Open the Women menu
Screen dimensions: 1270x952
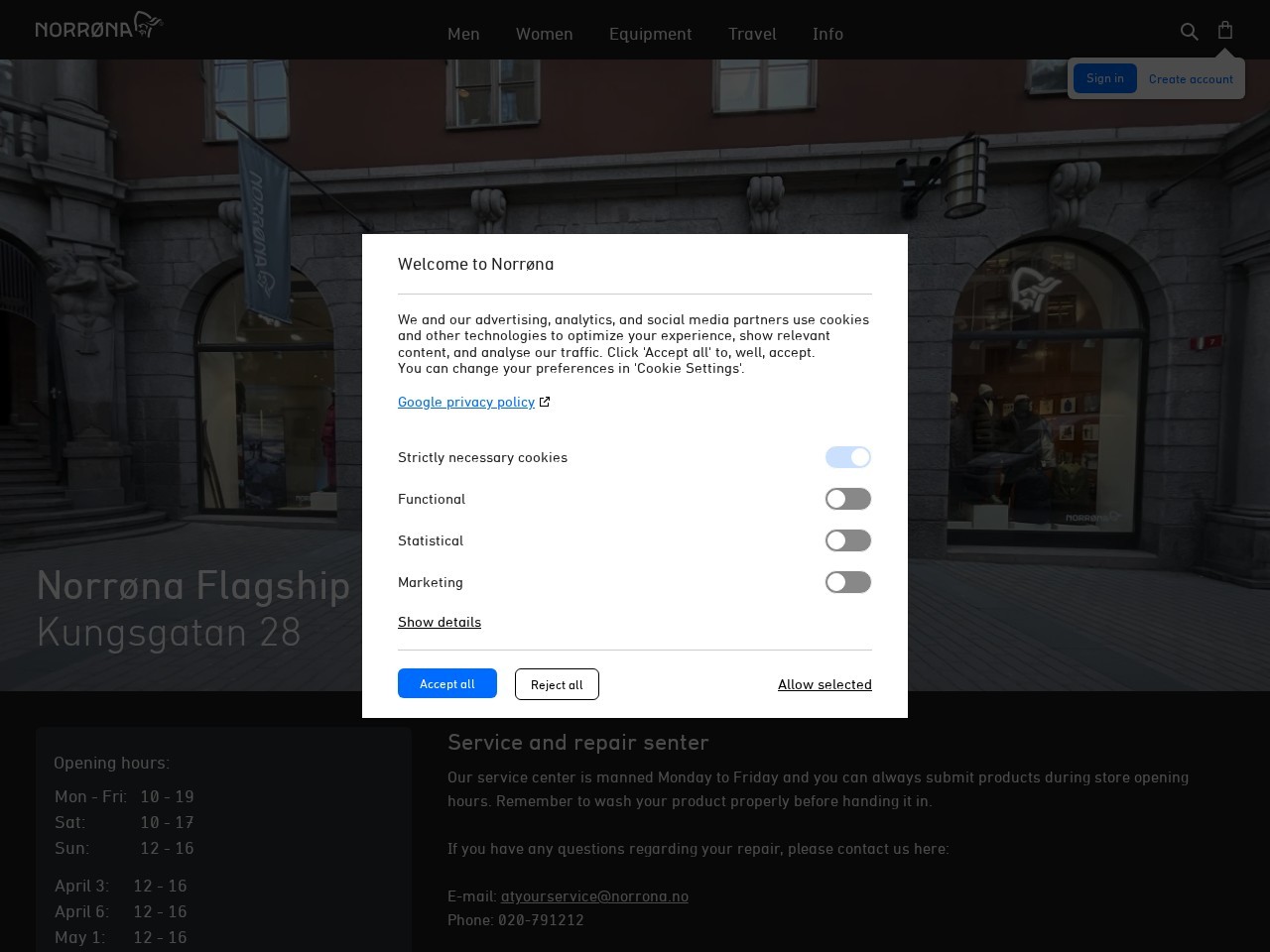[x=544, y=34]
